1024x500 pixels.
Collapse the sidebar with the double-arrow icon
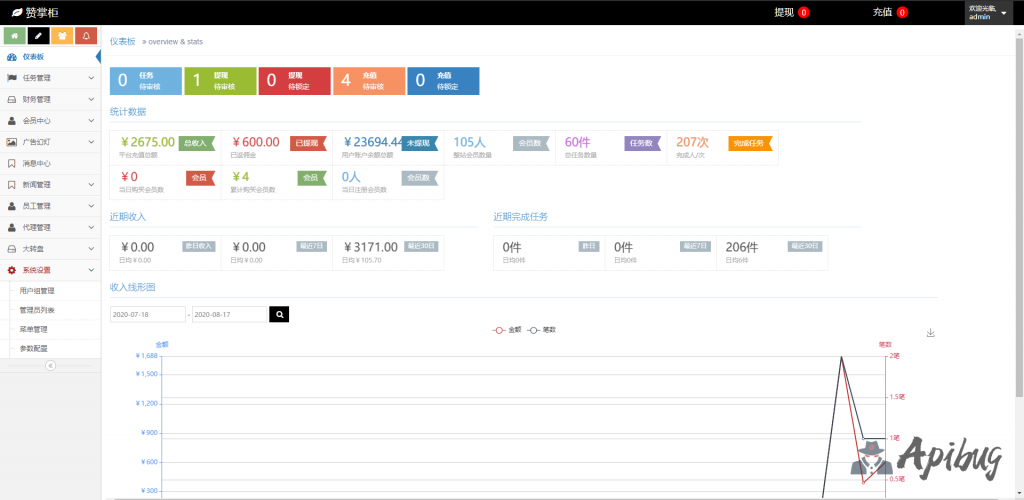50,365
